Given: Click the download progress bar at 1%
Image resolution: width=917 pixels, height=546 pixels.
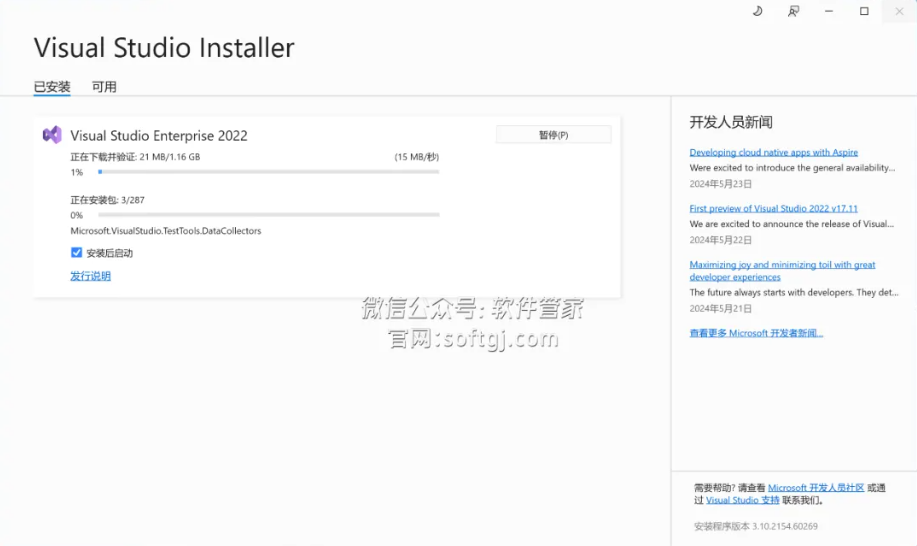Looking at the screenshot, I should pyautogui.click(x=269, y=172).
